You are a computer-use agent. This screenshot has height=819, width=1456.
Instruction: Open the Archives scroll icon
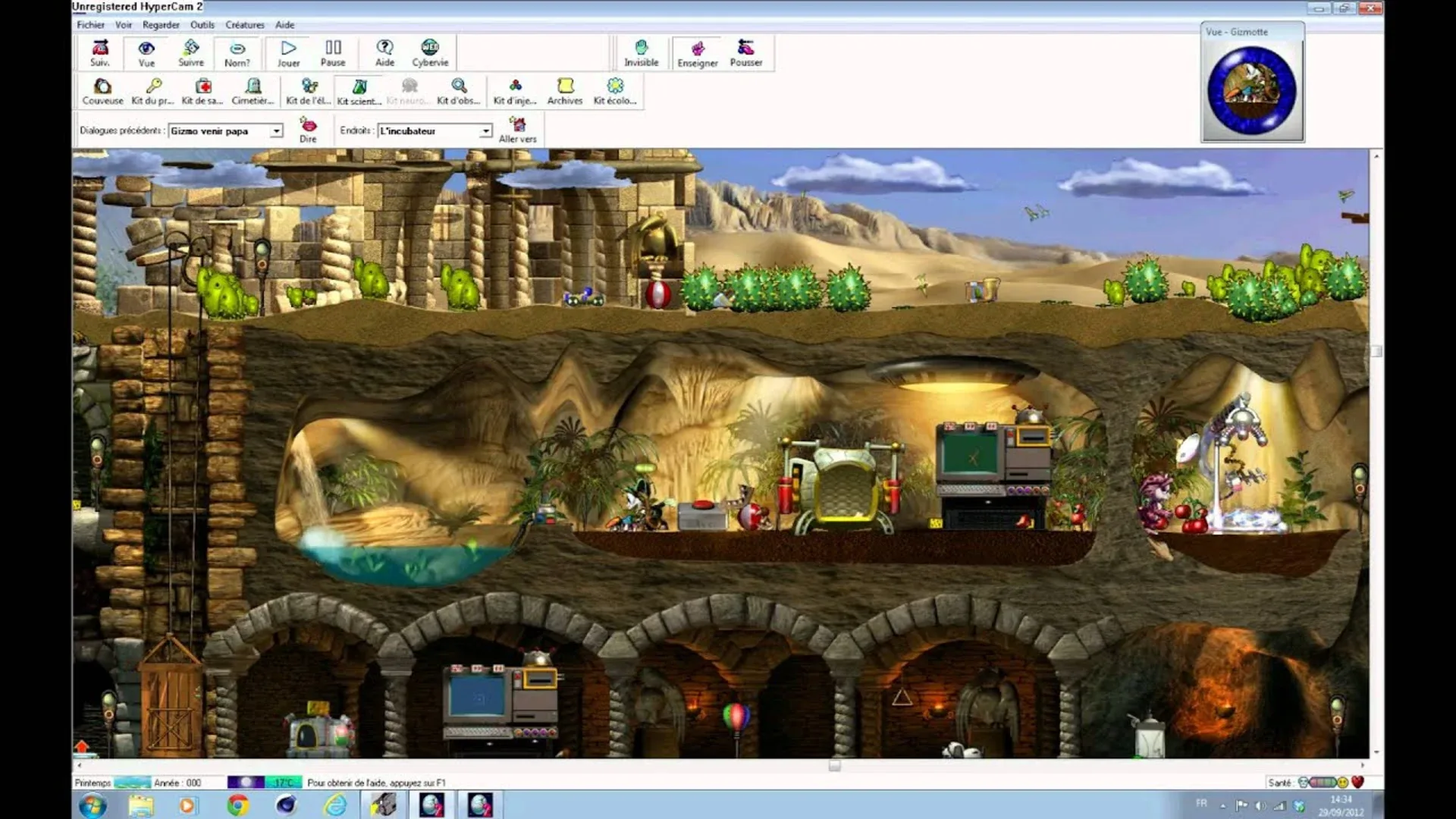click(564, 90)
